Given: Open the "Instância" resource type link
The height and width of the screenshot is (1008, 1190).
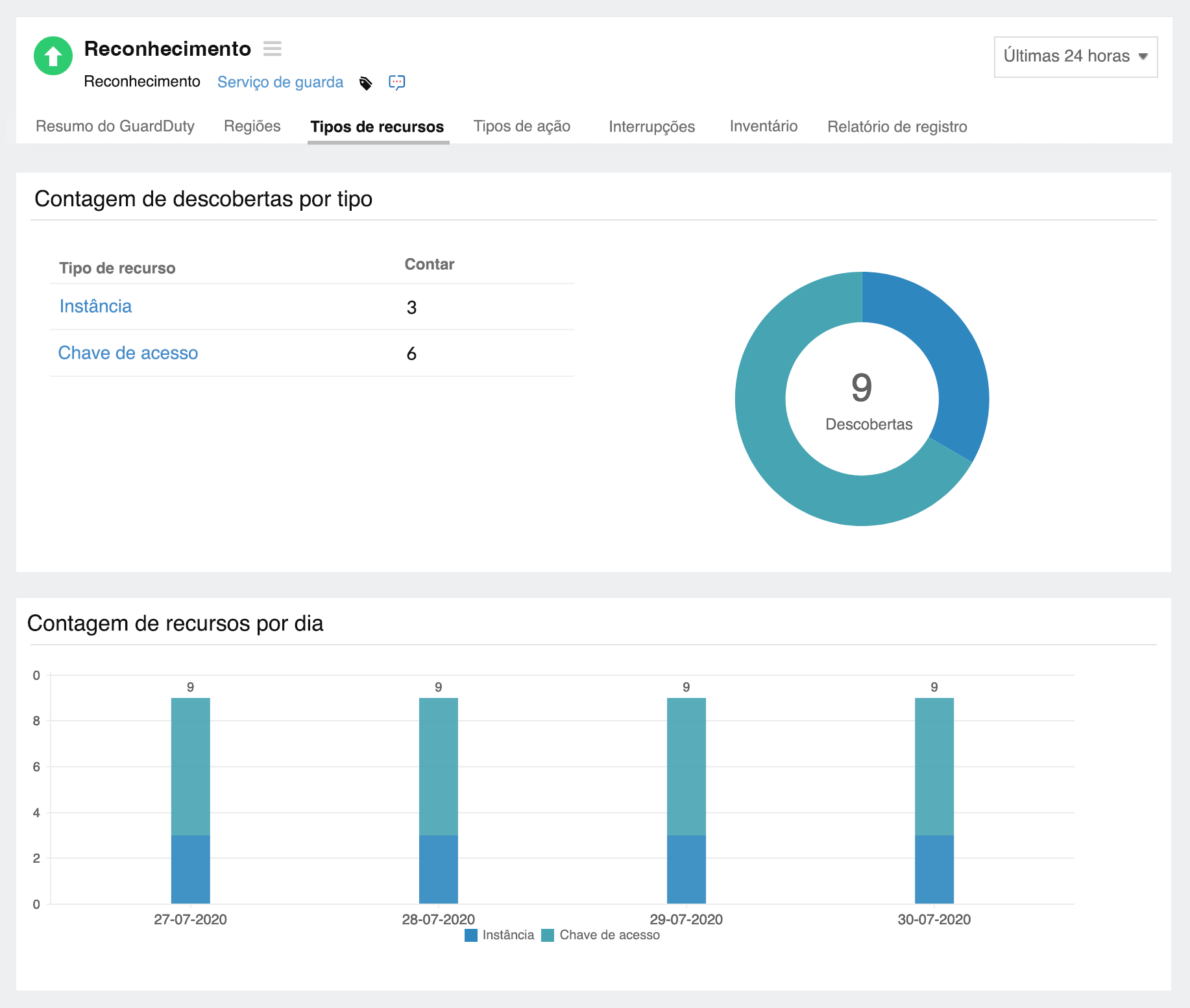Looking at the screenshot, I should pos(95,306).
